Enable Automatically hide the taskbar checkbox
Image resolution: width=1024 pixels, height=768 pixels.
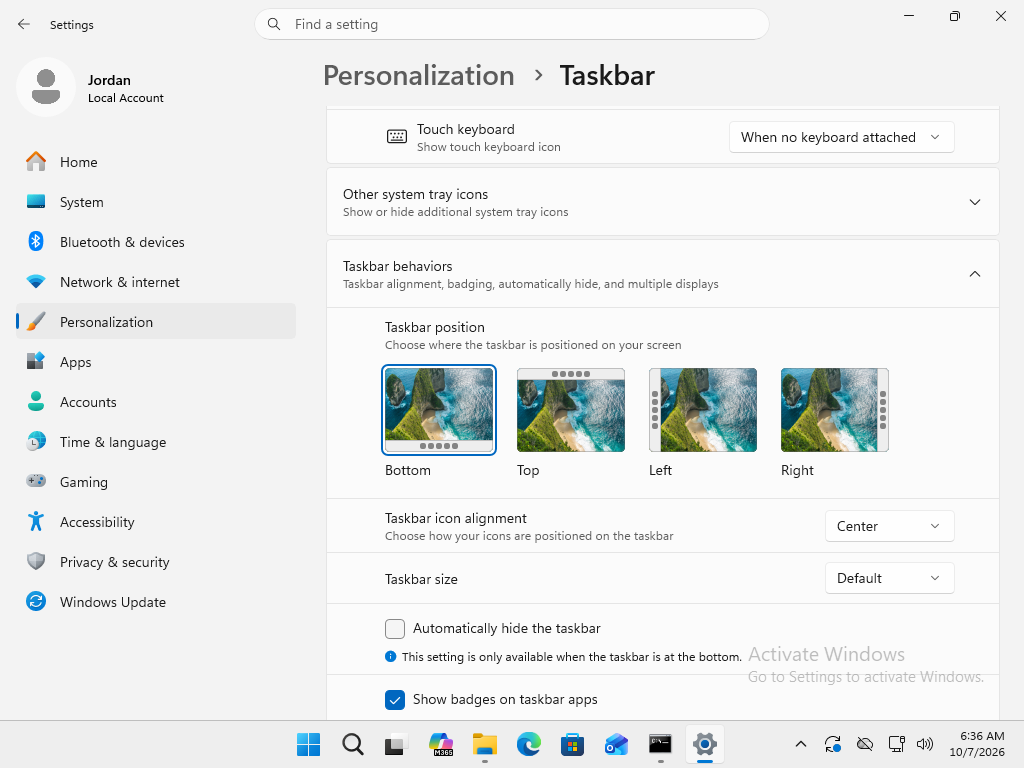pyautogui.click(x=395, y=629)
